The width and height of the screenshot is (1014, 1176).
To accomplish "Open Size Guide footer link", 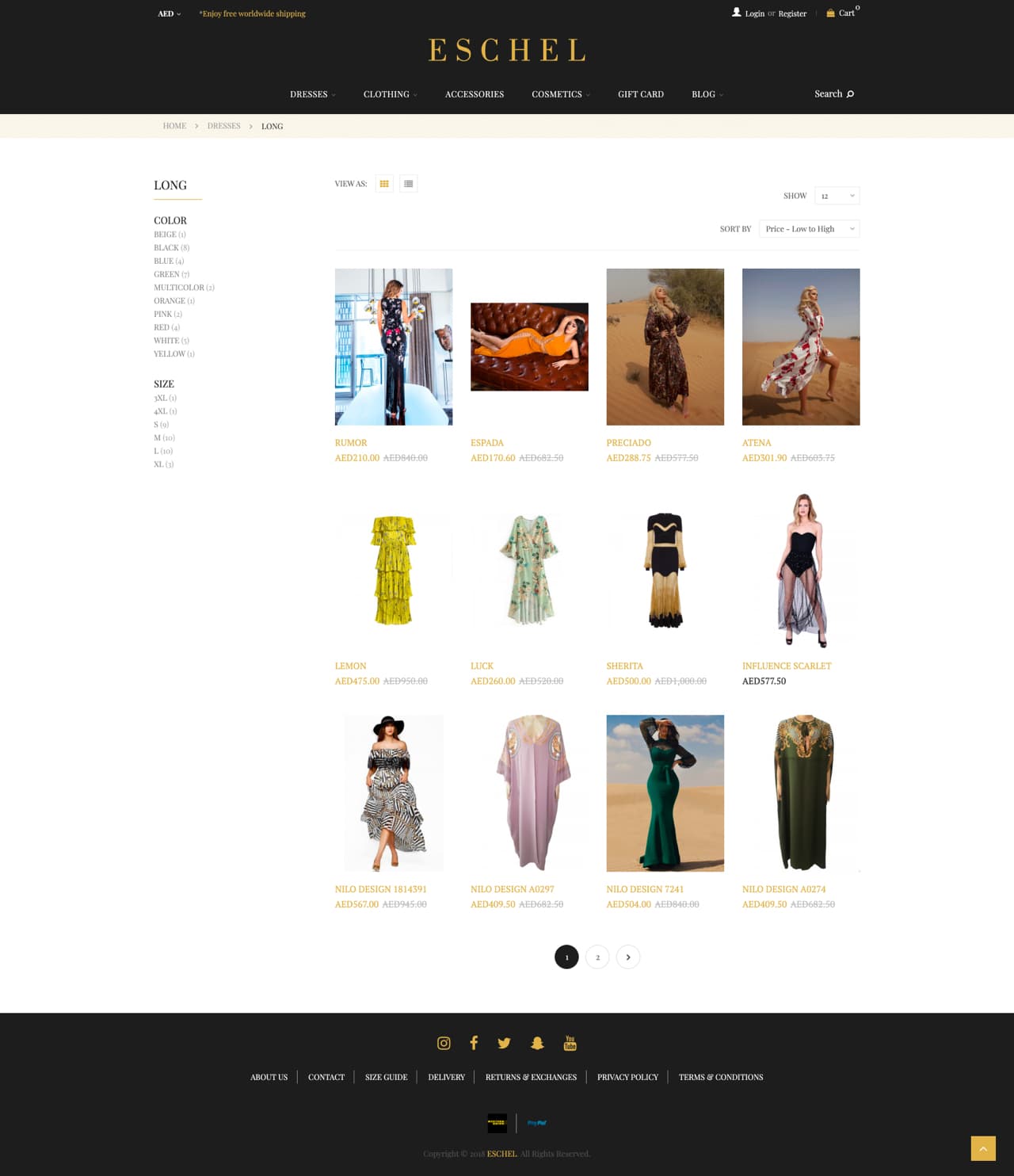I will coord(387,1078).
